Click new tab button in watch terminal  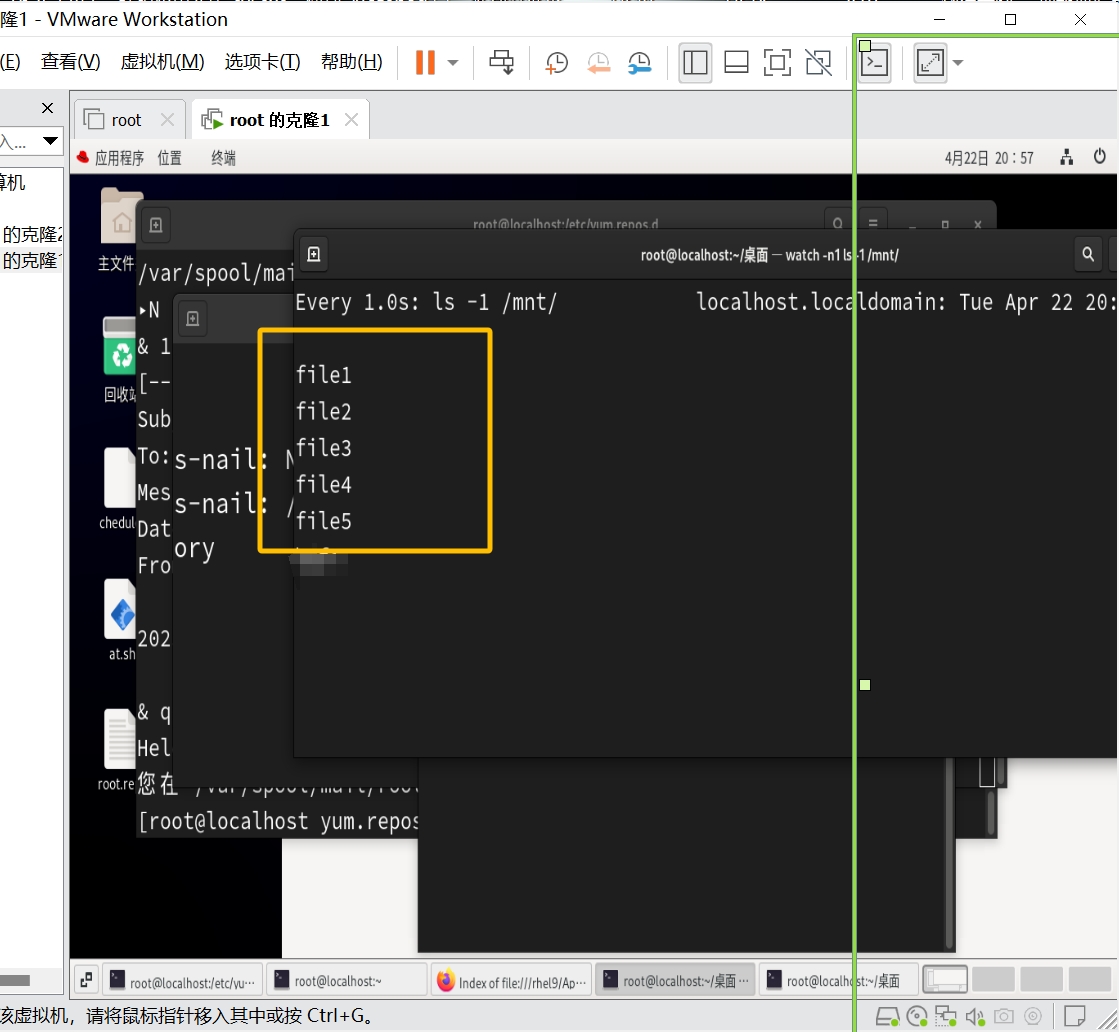click(313, 254)
